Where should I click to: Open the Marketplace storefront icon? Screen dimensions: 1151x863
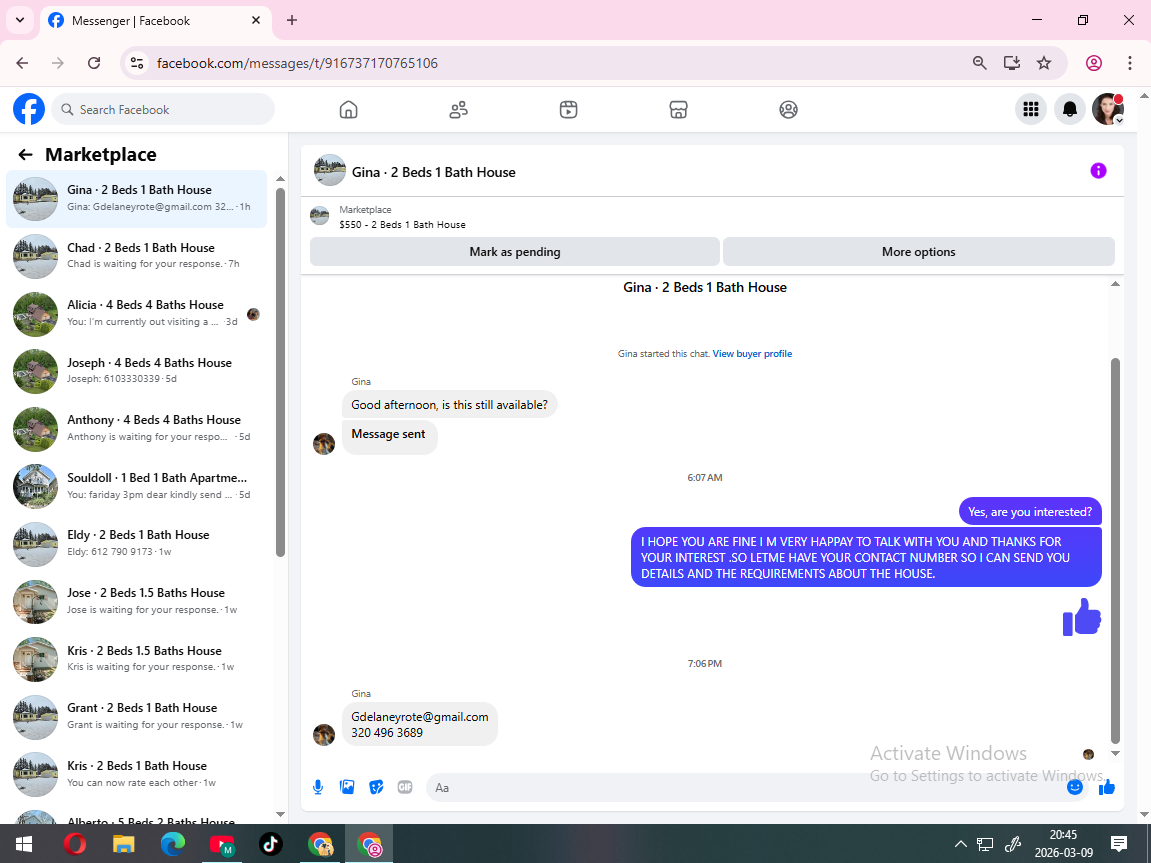pyautogui.click(x=678, y=109)
